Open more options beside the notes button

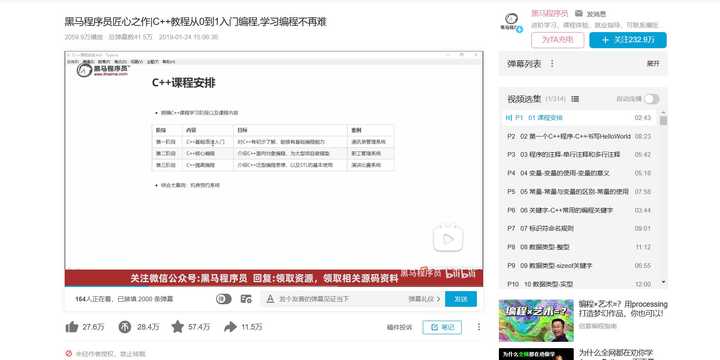tap(478, 327)
